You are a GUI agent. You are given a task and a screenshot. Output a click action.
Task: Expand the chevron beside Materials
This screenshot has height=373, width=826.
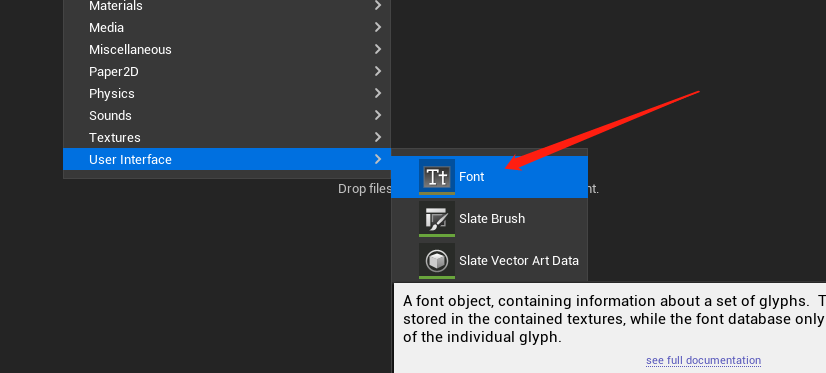pyautogui.click(x=378, y=5)
